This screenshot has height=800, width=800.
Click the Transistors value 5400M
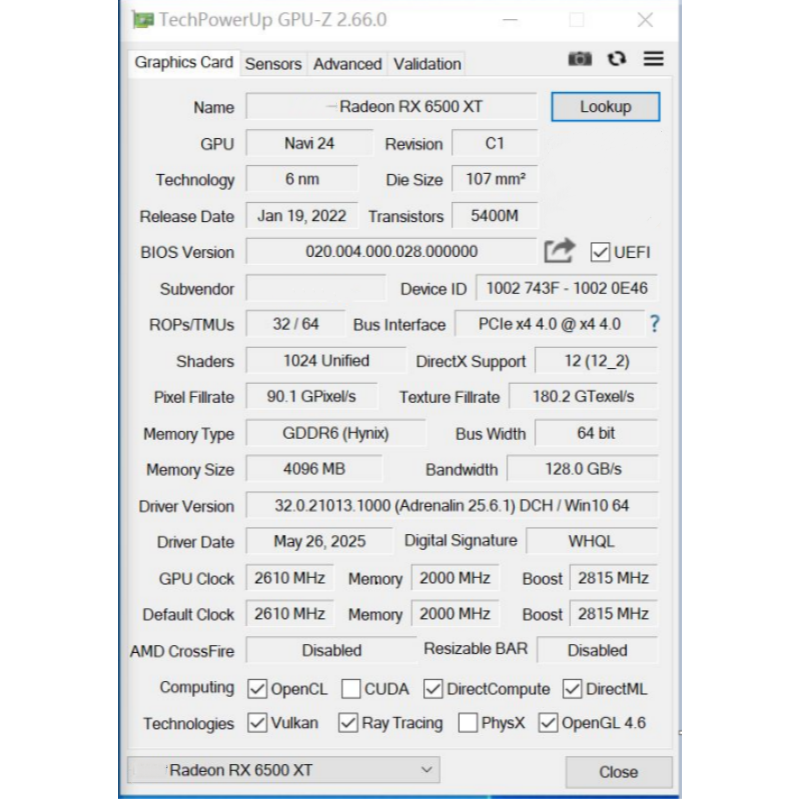495,215
